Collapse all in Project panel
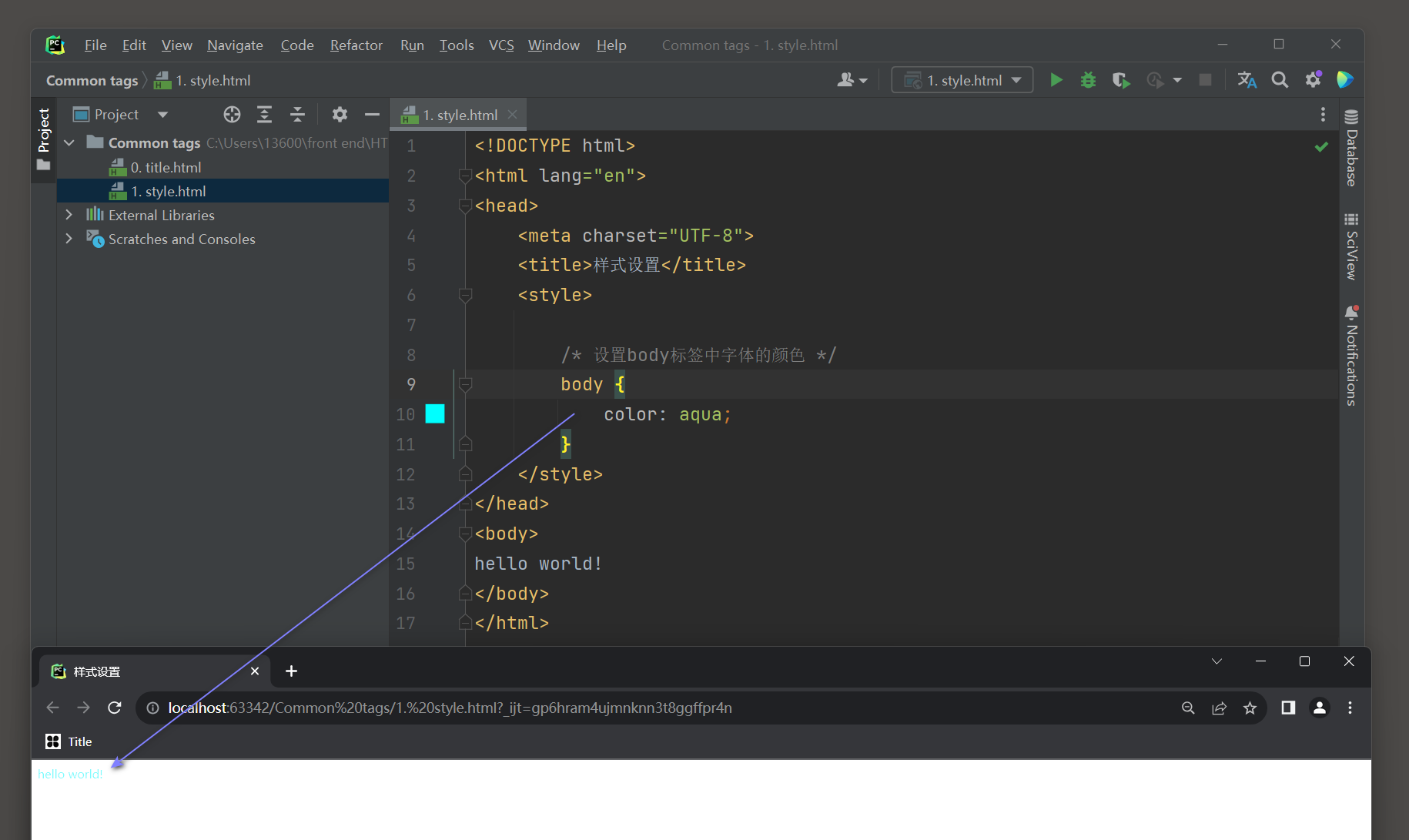This screenshot has width=1409, height=840. click(x=297, y=115)
